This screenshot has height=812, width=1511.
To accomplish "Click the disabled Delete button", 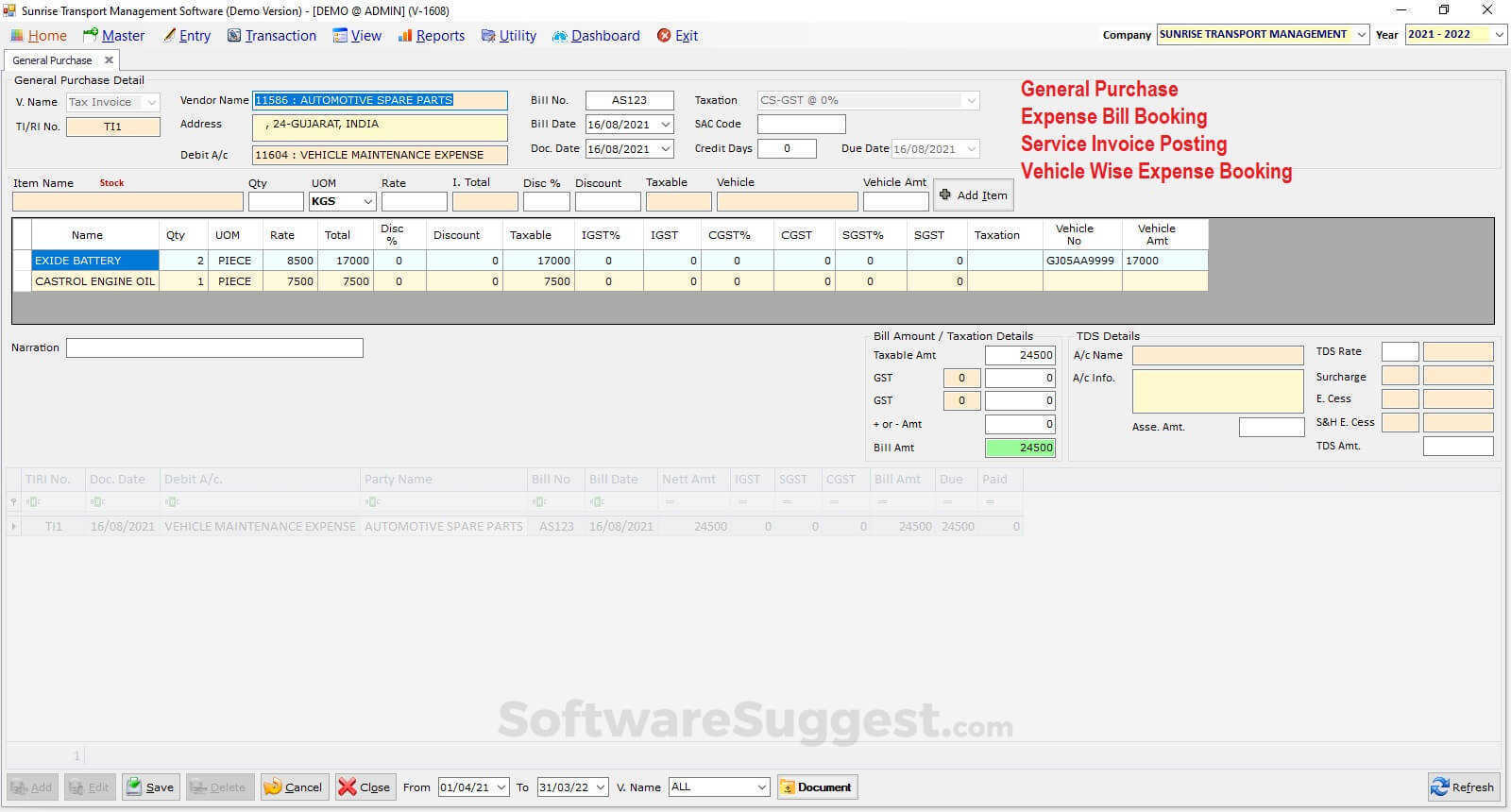I will click(219, 787).
